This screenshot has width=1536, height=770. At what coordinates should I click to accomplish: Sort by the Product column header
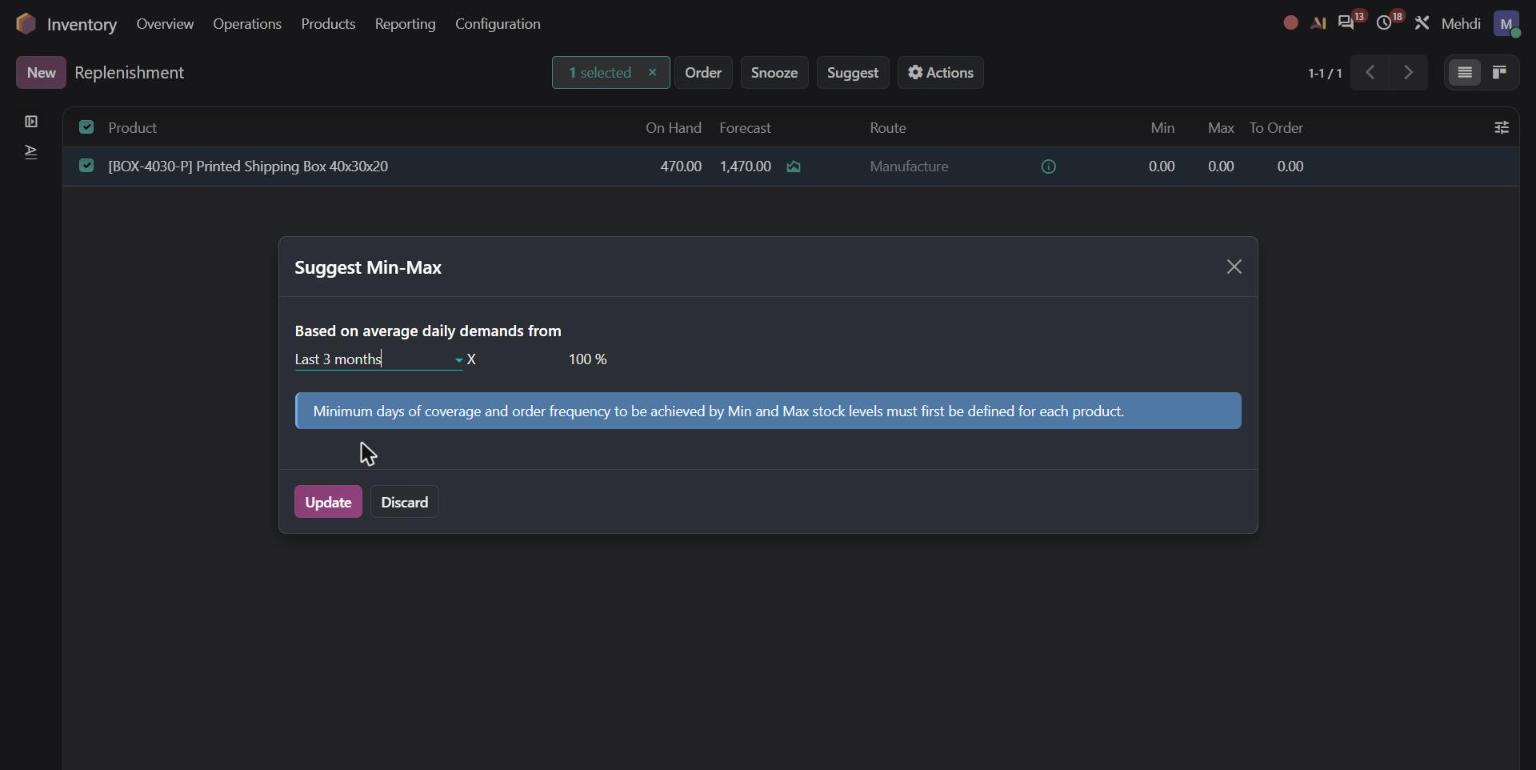tap(132, 127)
